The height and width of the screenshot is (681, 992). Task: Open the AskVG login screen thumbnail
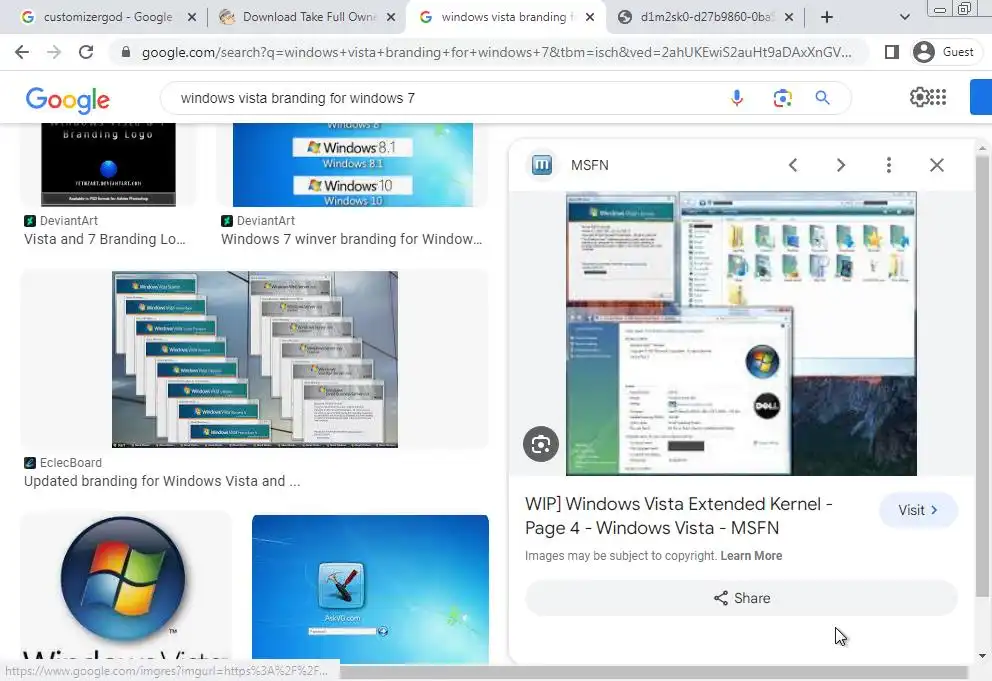(x=370, y=589)
